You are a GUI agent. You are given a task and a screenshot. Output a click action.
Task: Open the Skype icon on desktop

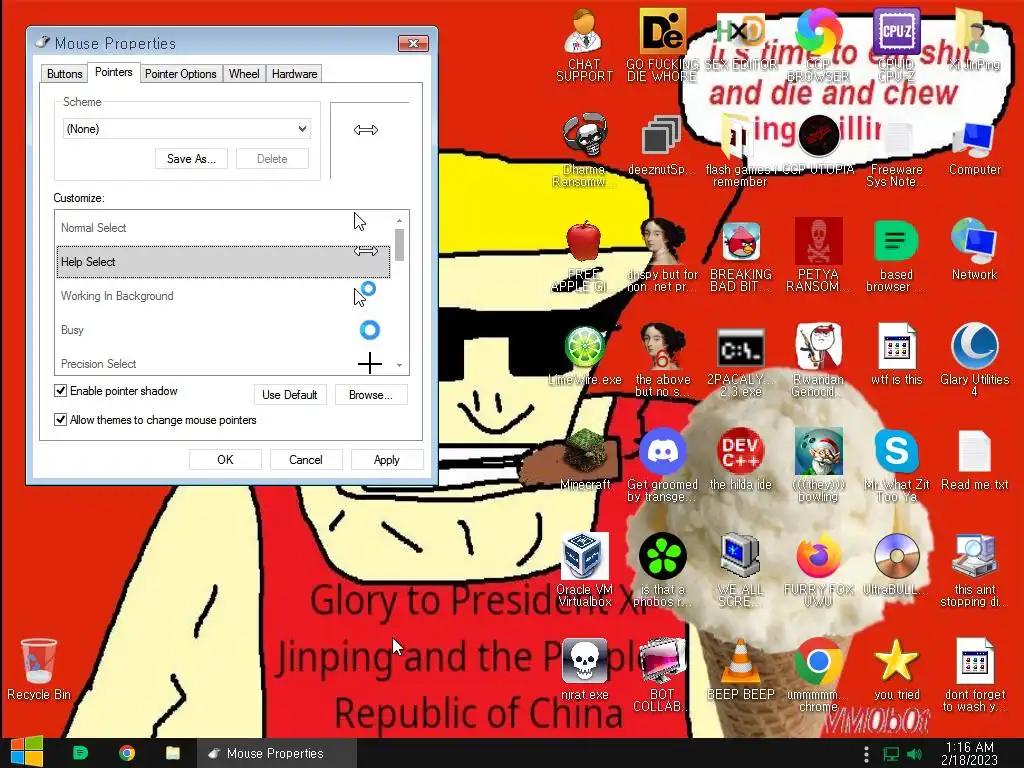pyautogui.click(x=896, y=451)
